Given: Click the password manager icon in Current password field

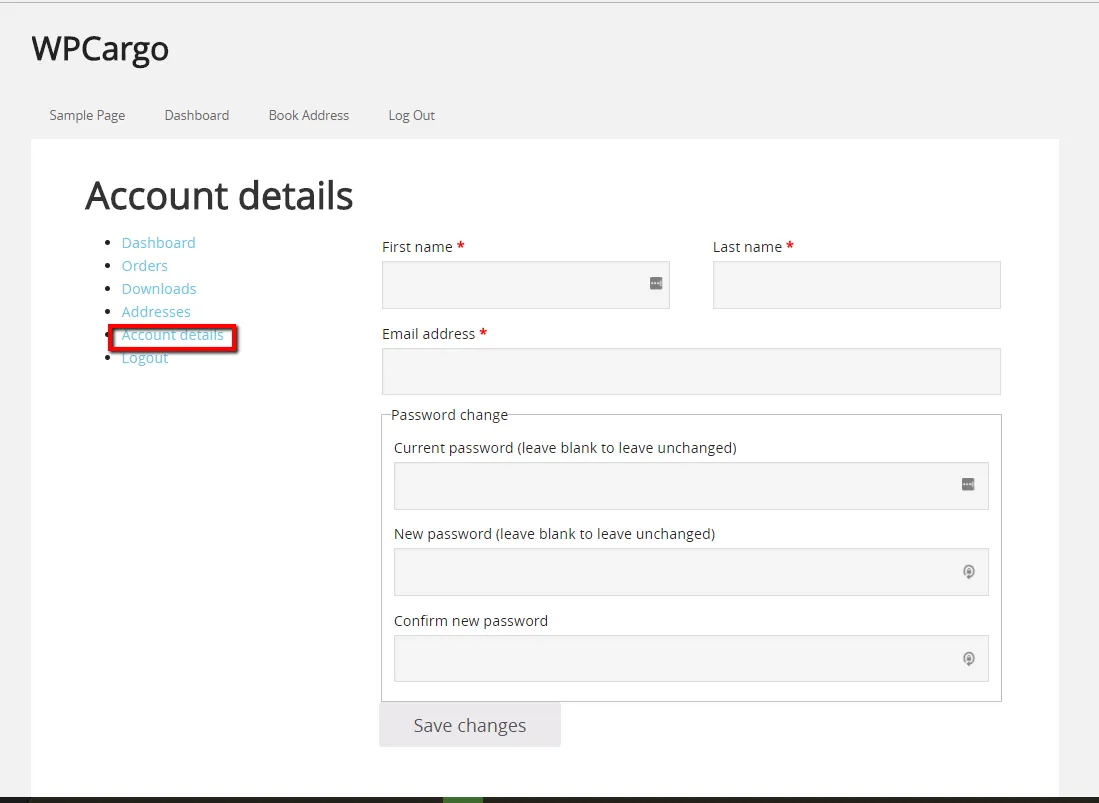Looking at the screenshot, I should 967,485.
